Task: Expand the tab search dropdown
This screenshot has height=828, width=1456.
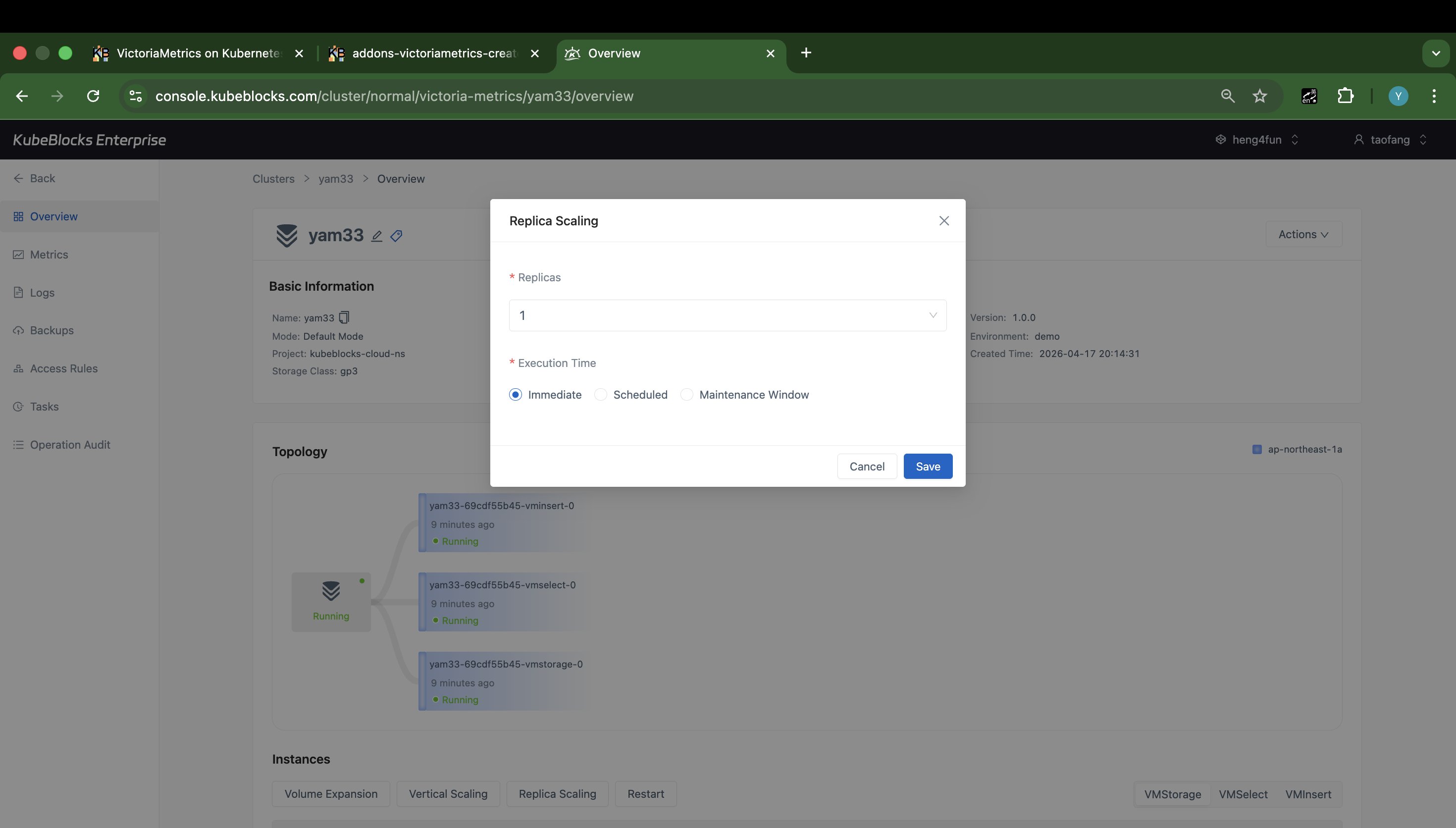Action: pyautogui.click(x=1436, y=53)
